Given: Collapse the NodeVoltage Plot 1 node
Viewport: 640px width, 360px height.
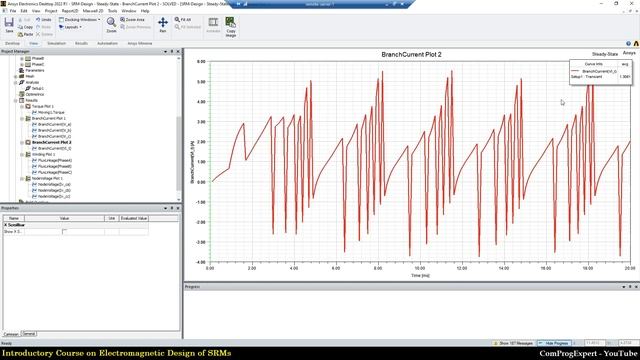Looking at the screenshot, I should click(x=22, y=178).
